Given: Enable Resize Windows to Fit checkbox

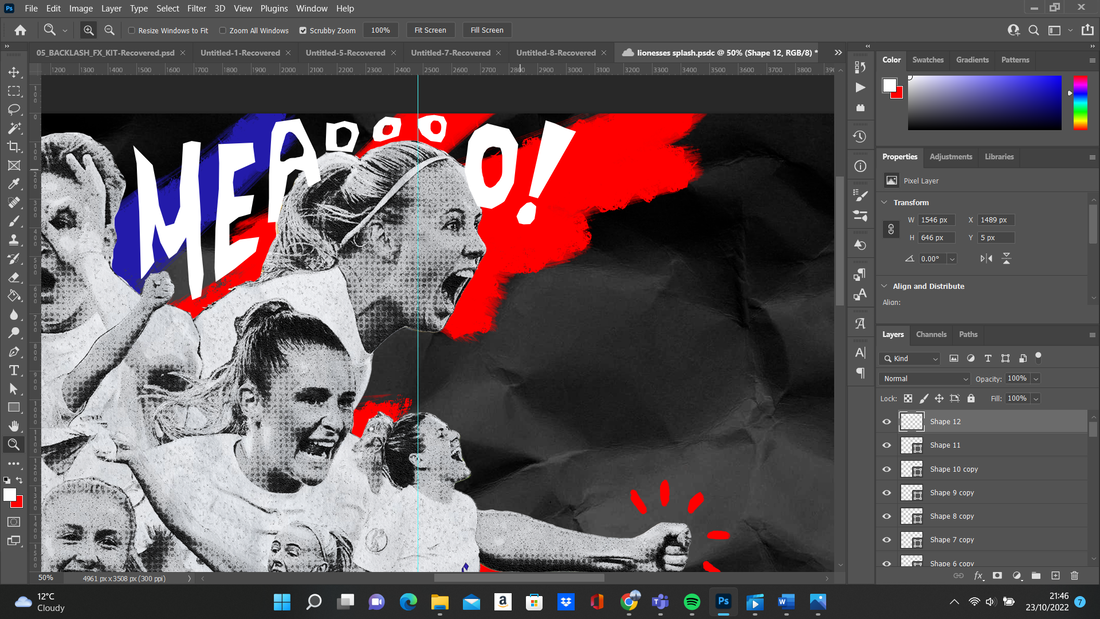Looking at the screenshot, I should (x=131, y=30).
